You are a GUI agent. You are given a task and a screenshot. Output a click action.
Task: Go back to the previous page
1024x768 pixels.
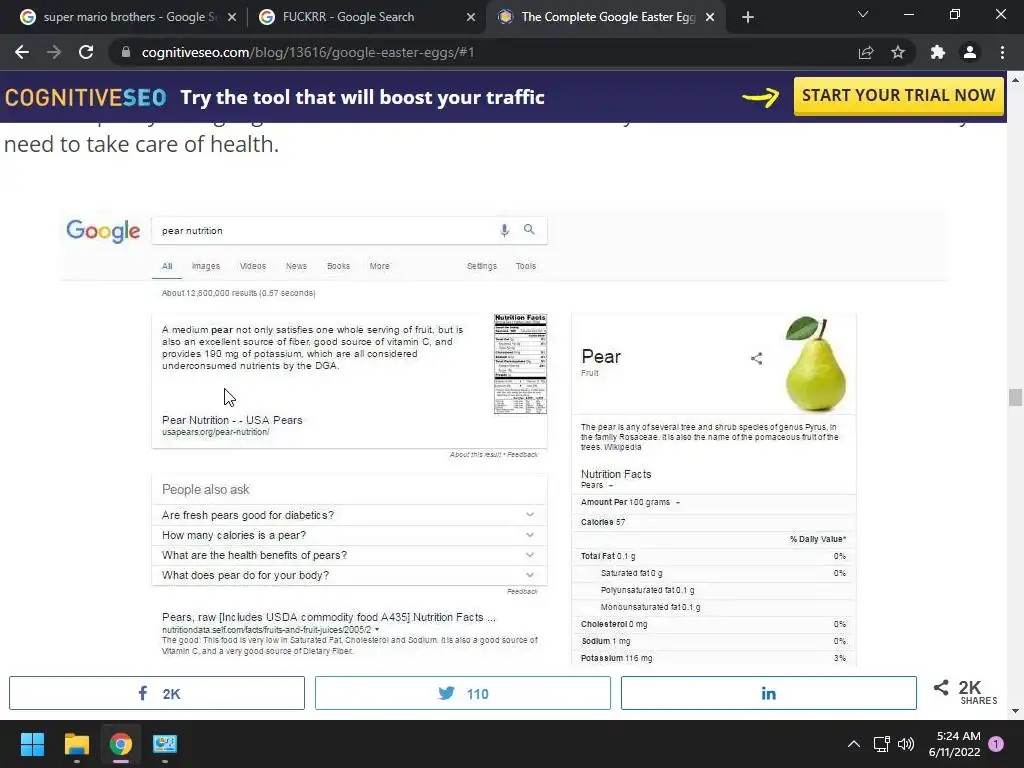[x=22, y=52]
